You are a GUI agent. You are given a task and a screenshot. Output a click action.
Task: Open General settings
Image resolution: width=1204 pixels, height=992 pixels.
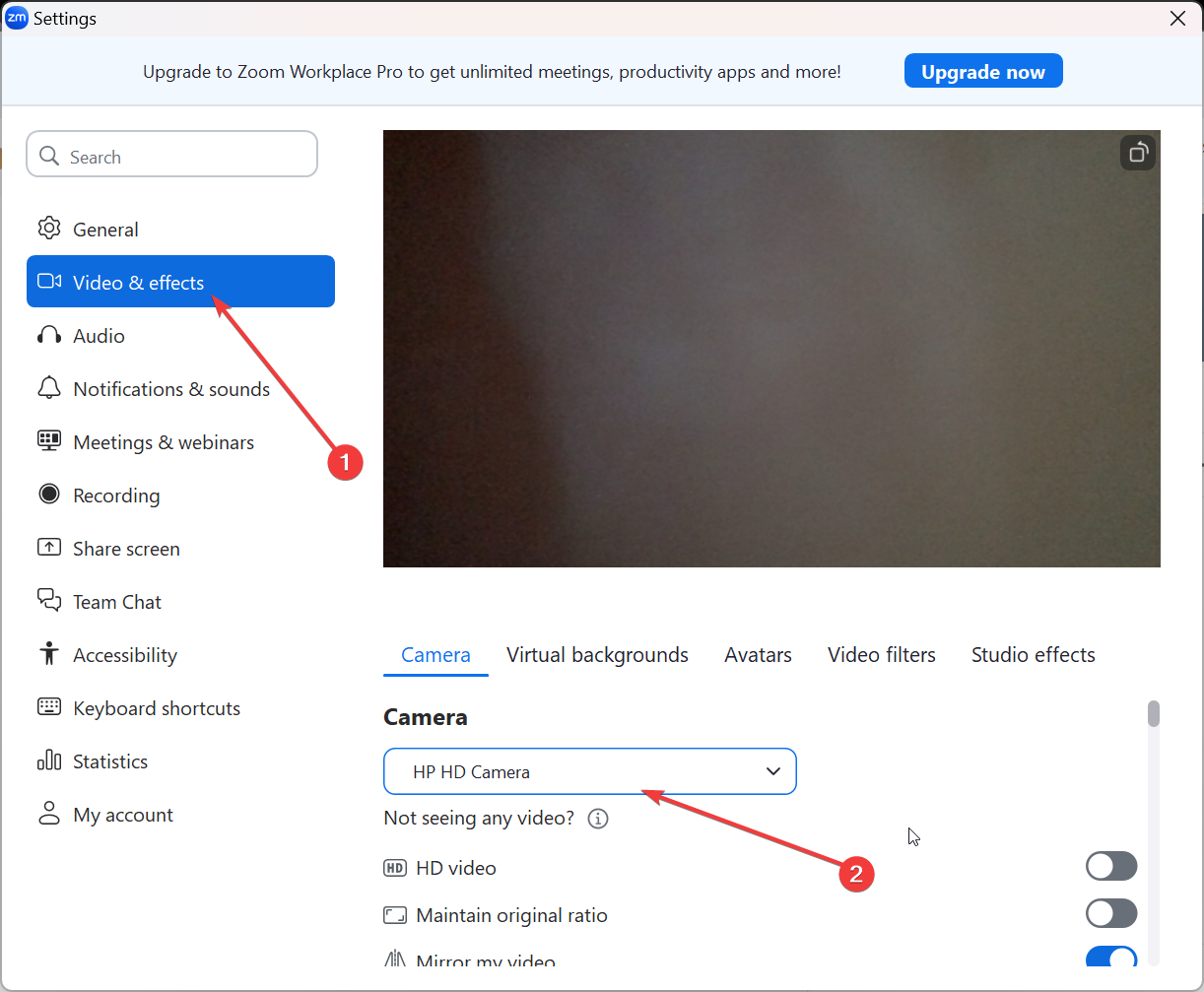click(x=180, y=229)
